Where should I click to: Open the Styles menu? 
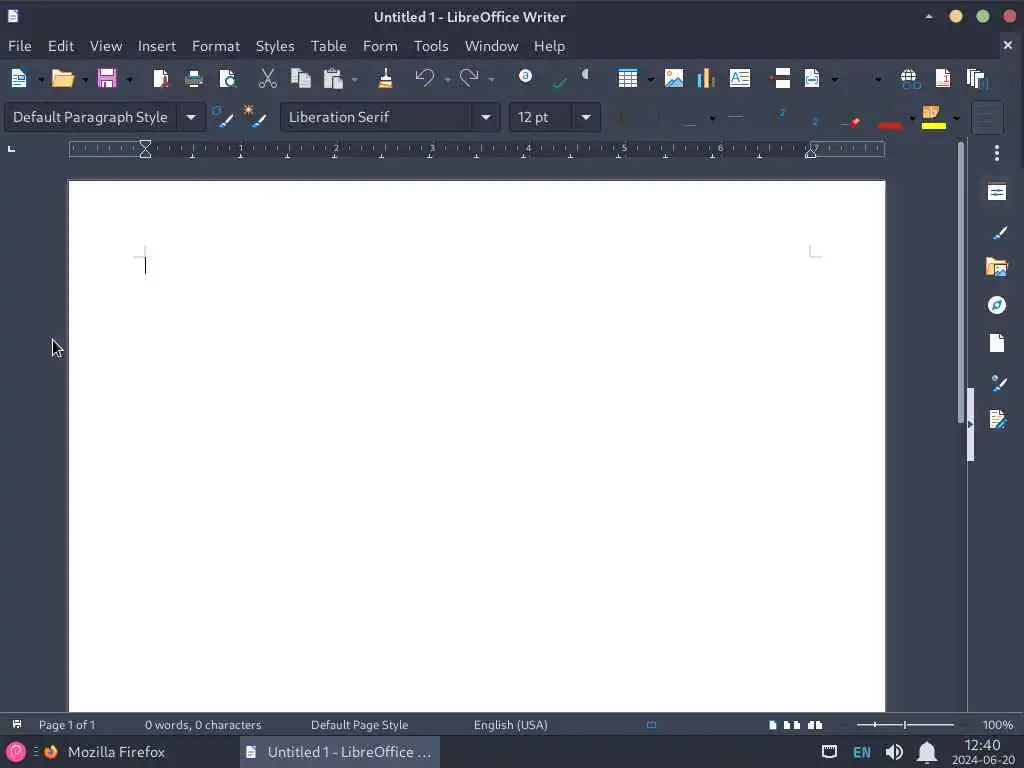tap(275, 46)
